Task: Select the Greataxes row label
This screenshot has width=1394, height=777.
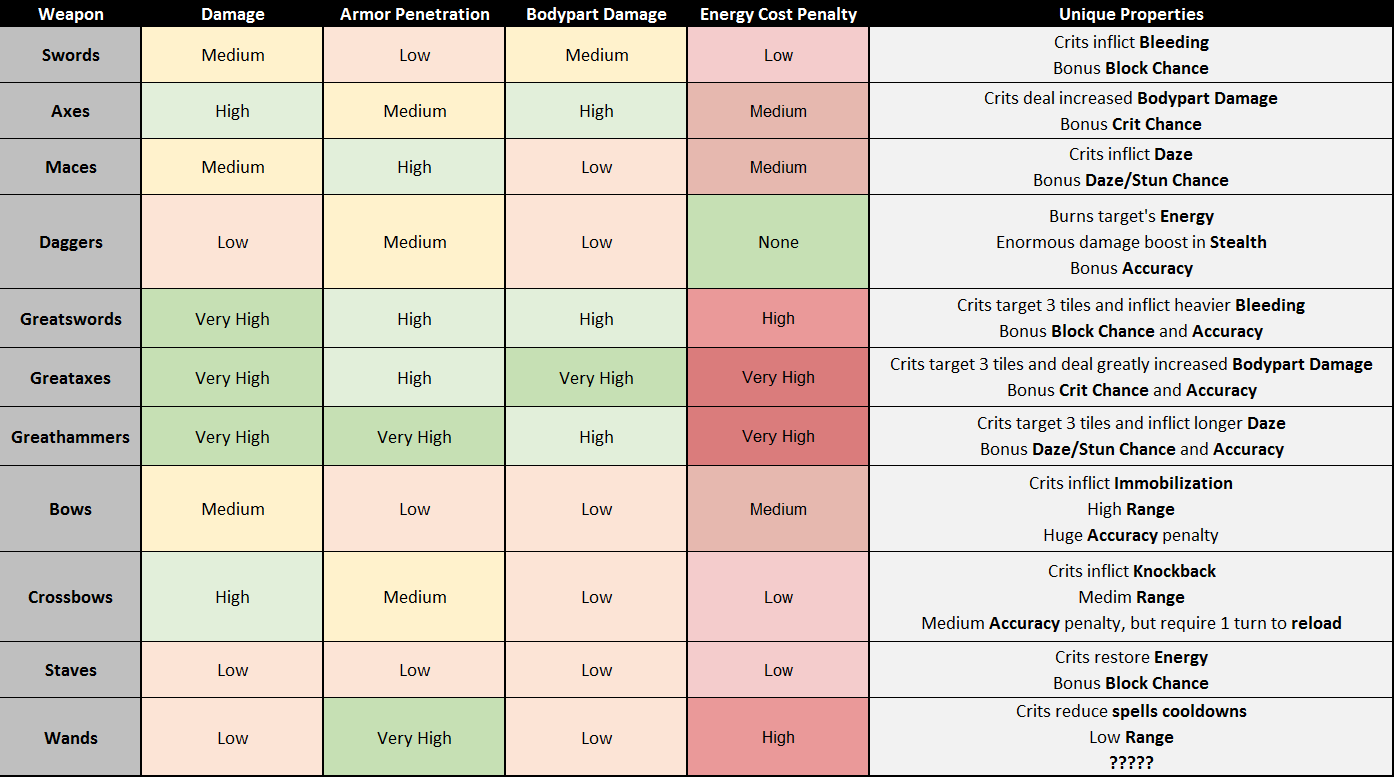Action: pos(70,378)
